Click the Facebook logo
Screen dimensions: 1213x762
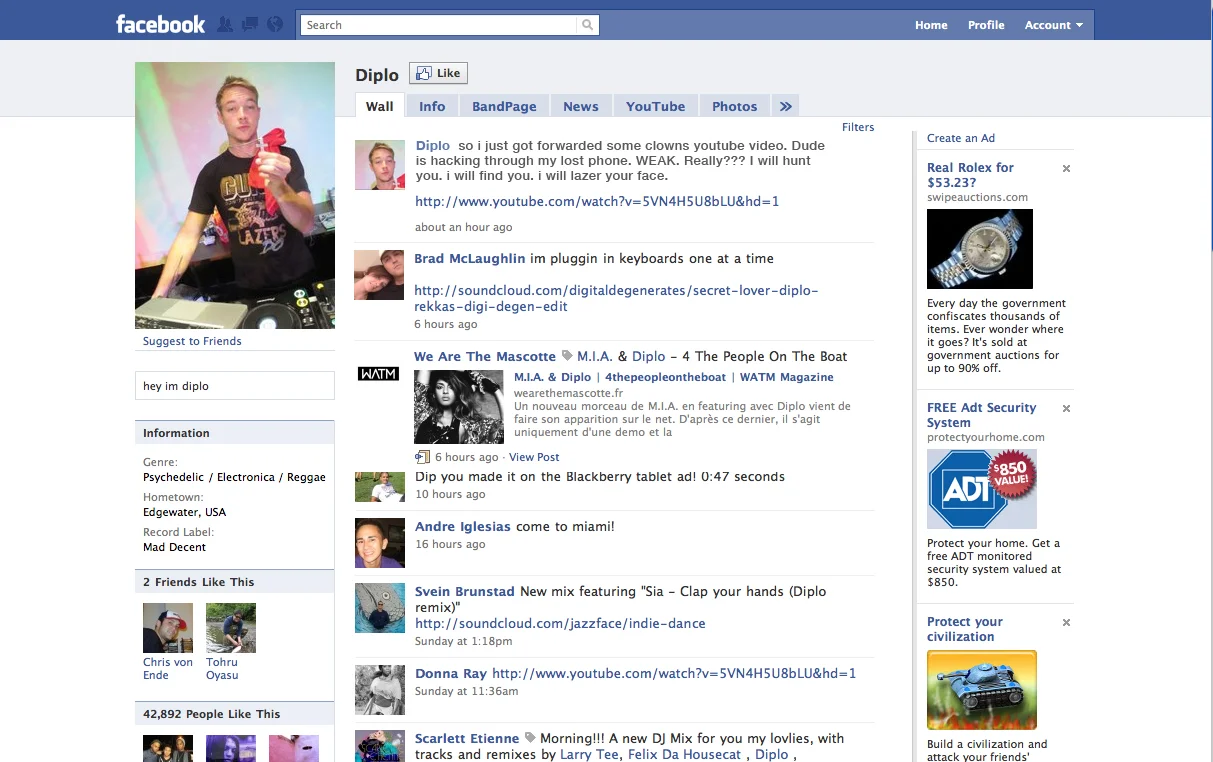pos(160,24)
